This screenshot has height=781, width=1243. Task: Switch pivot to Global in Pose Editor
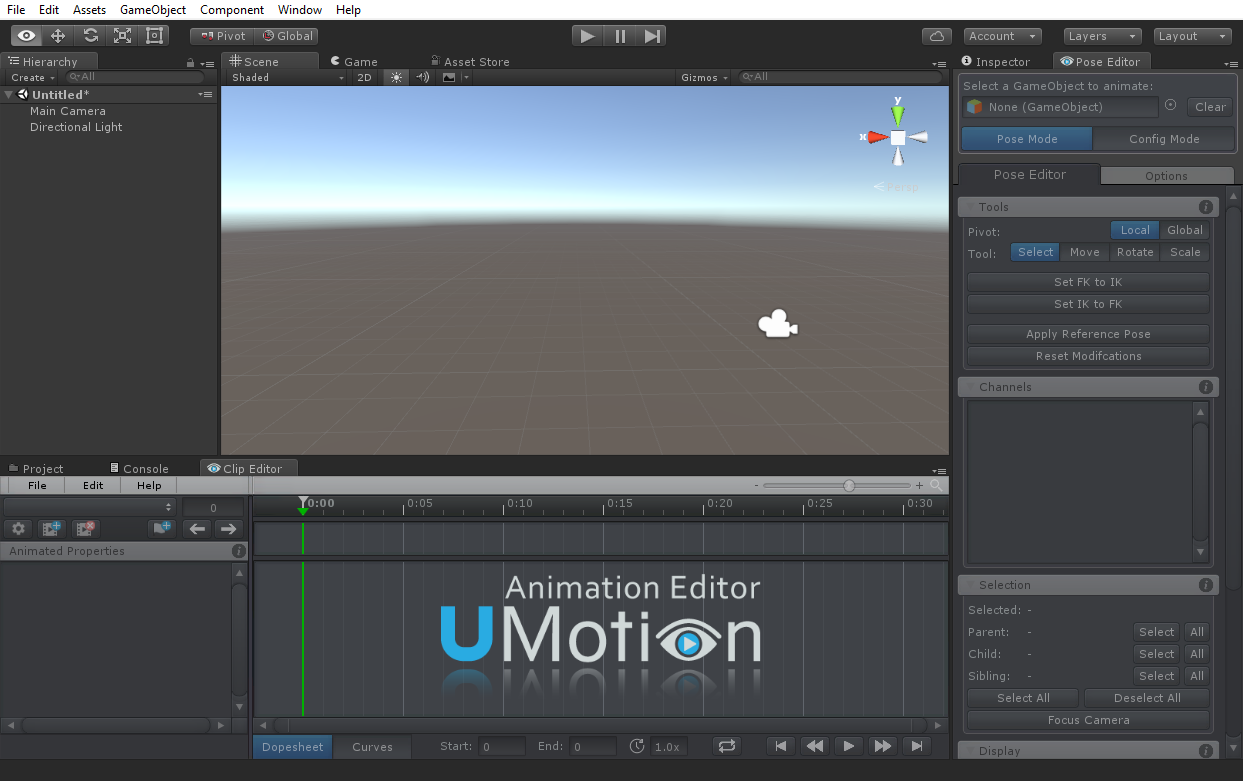click(x=1185, y=230)
